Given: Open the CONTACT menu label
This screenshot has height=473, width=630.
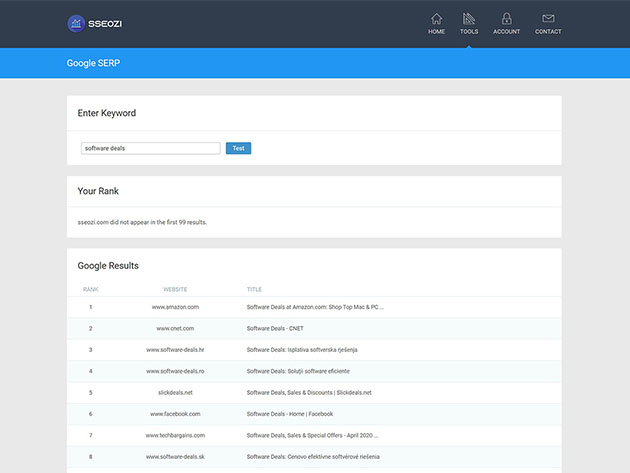Looking at the screenshot, I should (548, 32).
